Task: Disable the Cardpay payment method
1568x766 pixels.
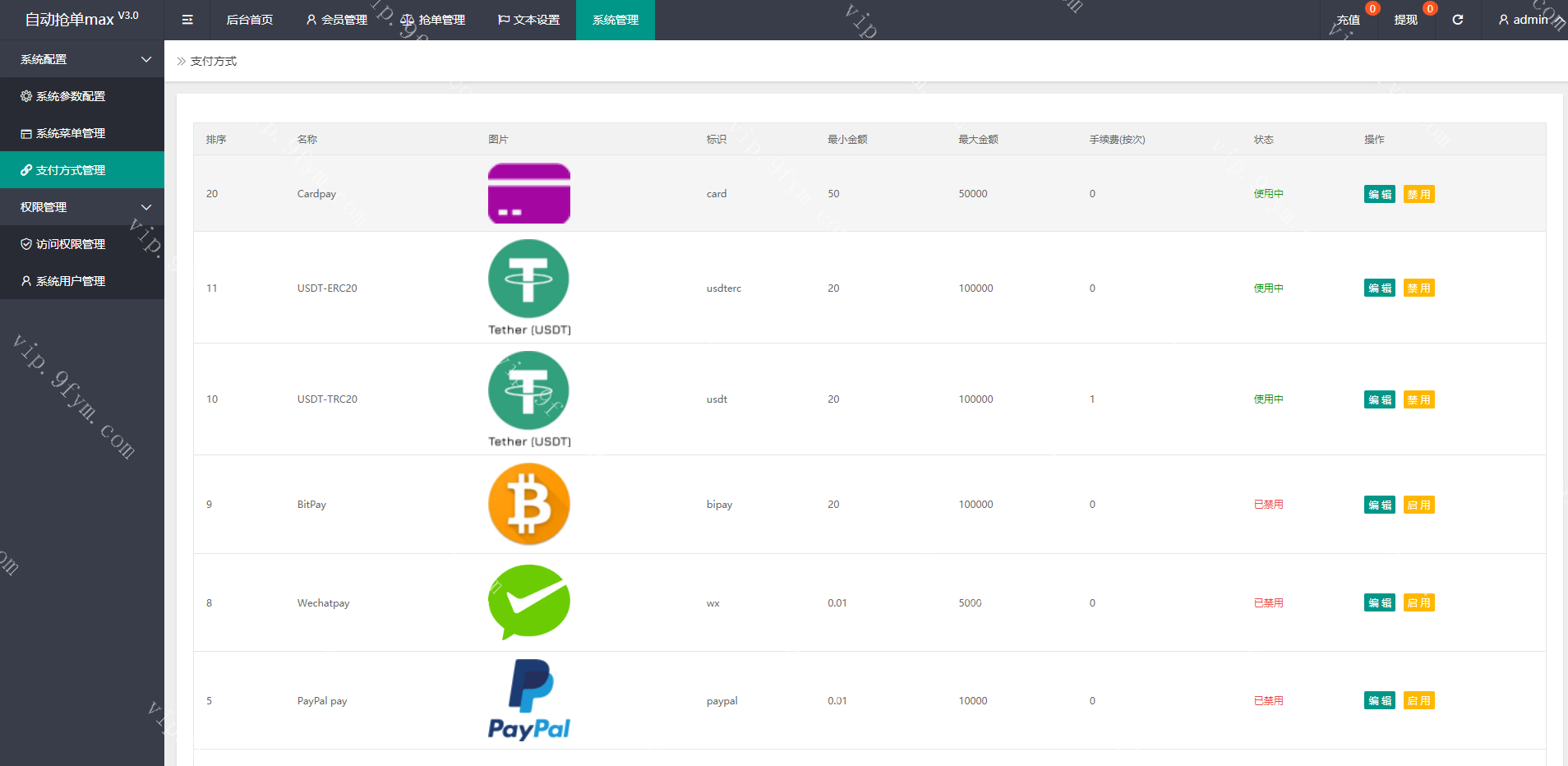Action: [x=1418, y=194]
